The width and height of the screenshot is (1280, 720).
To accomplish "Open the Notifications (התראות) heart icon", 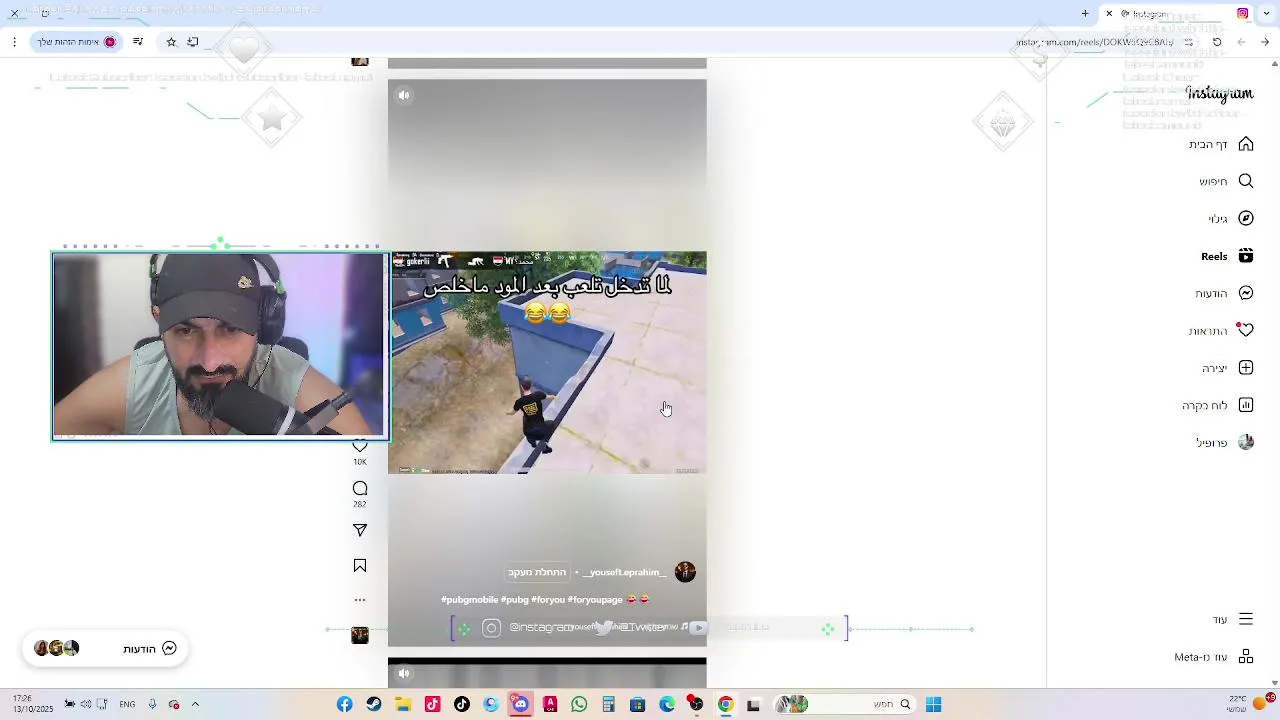I will click(x=1246, y=330).
